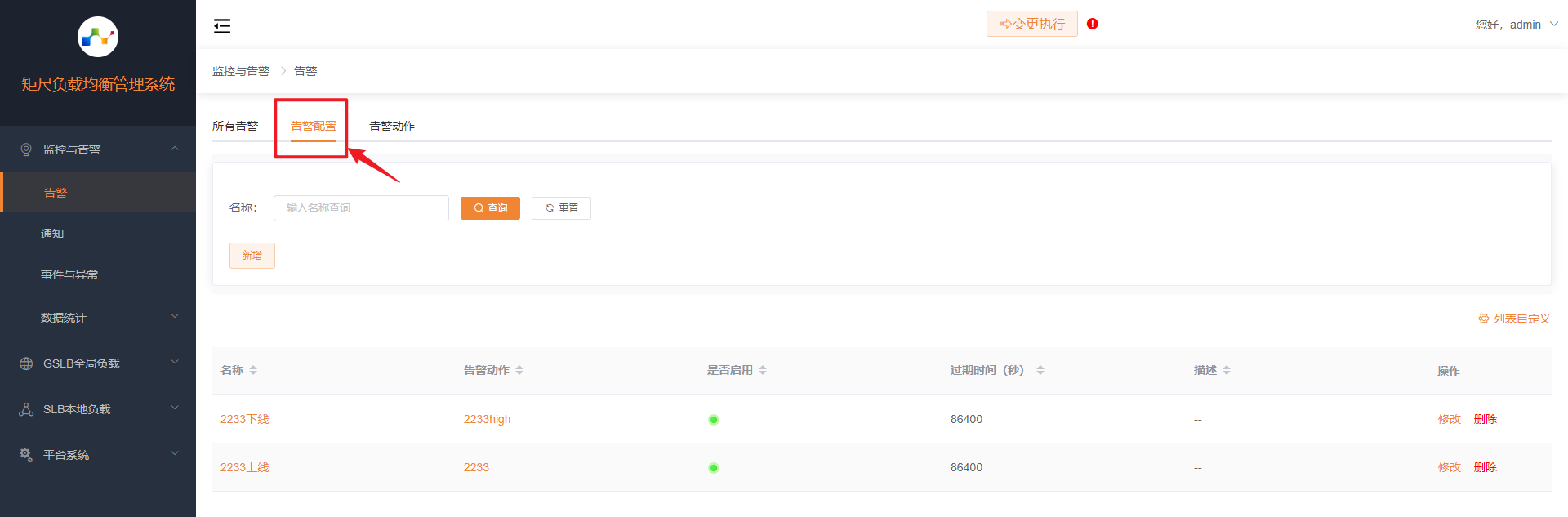Click the 列表自定义 gear icon

[x=1483, y=319]
